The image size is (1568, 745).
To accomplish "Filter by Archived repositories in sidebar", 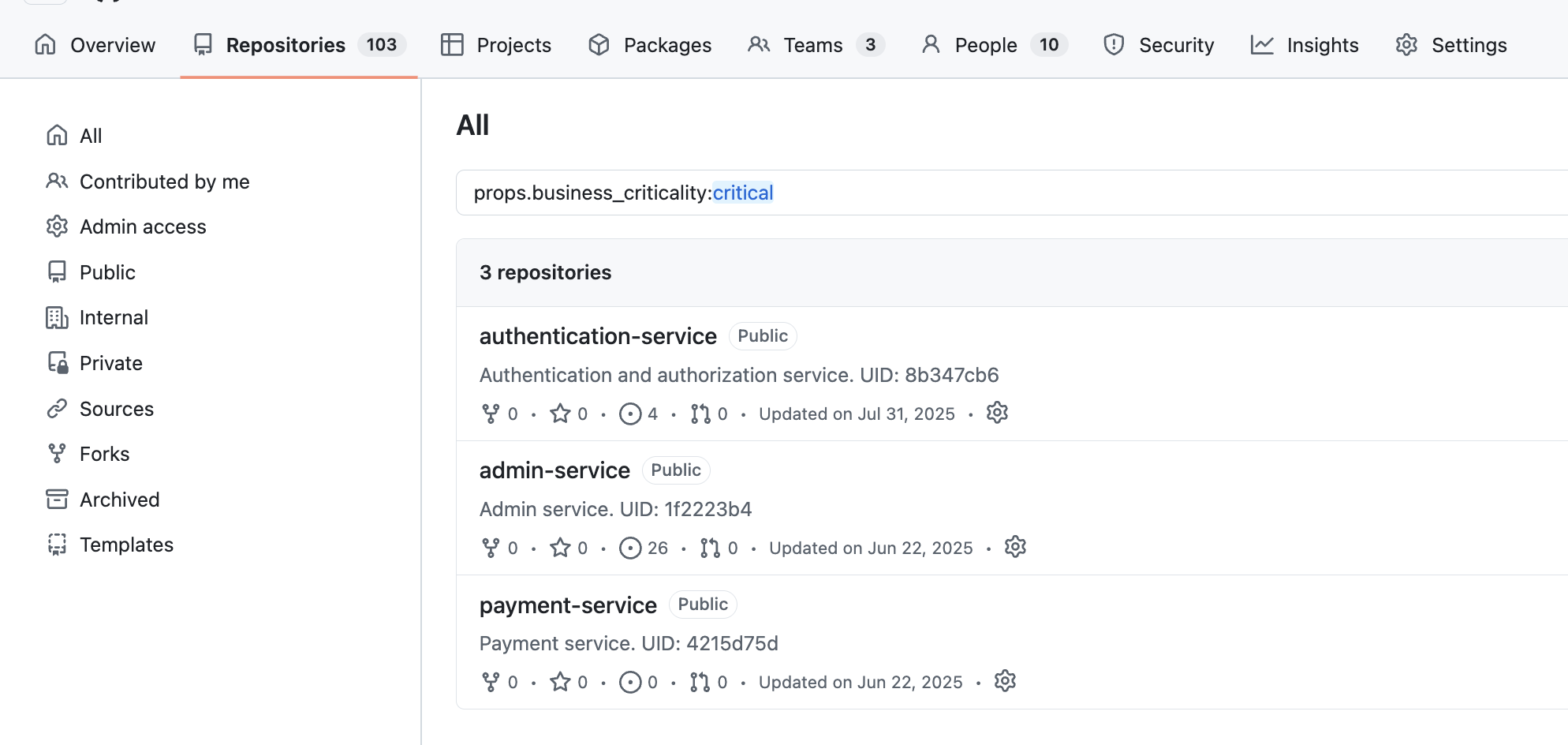I will [x=119, y=500].
